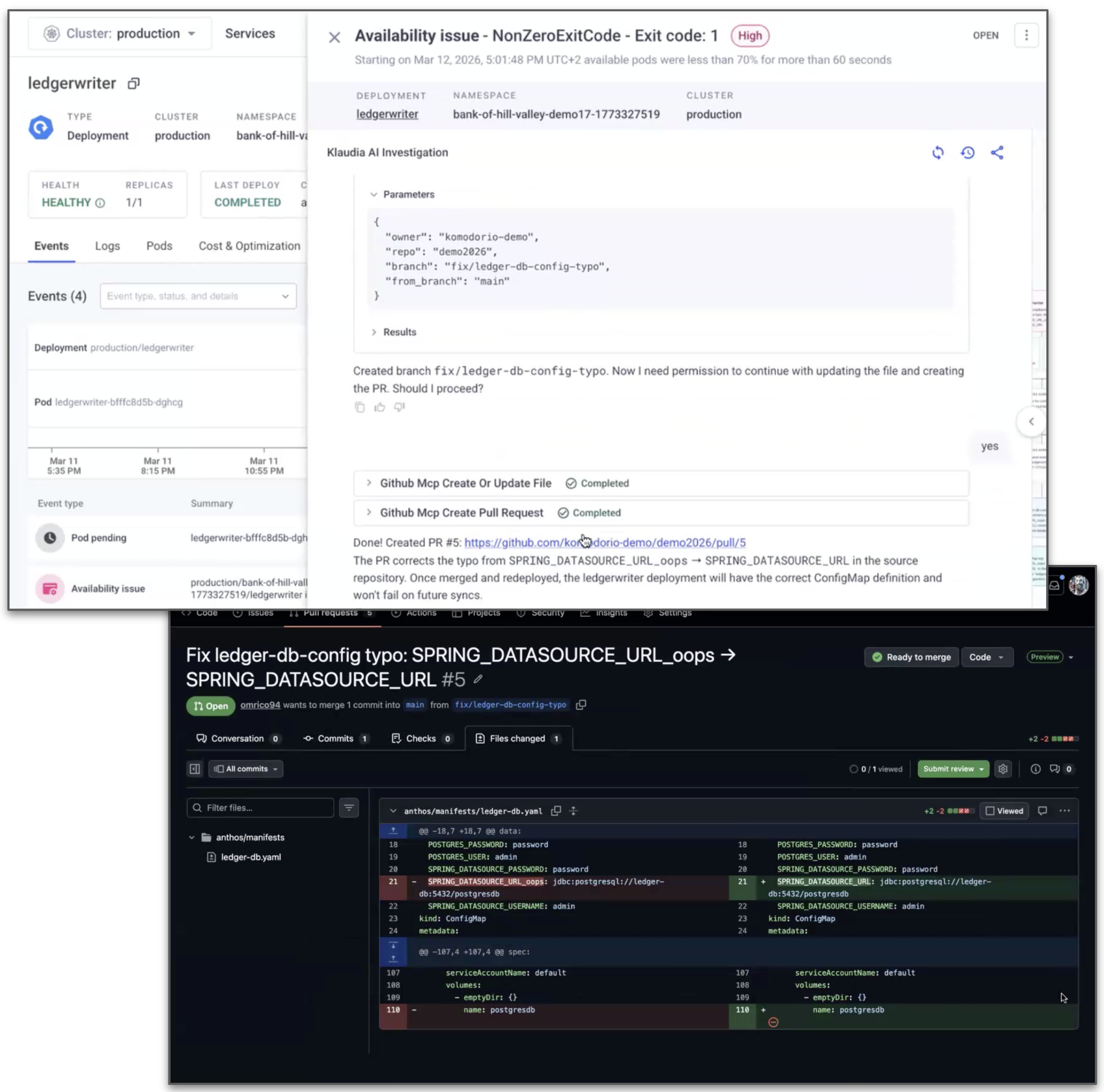This screenshot has height=1092, width=1104.
Task: Open the Commits tab in GitHub PR
Action: 336,739
